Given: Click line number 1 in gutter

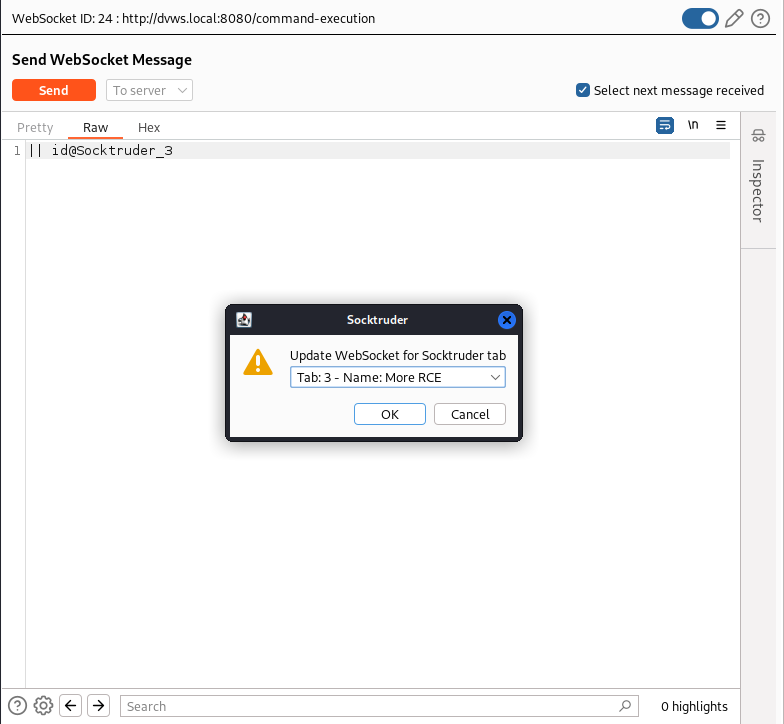Looking at the screenshot, I should coord(17,150).
